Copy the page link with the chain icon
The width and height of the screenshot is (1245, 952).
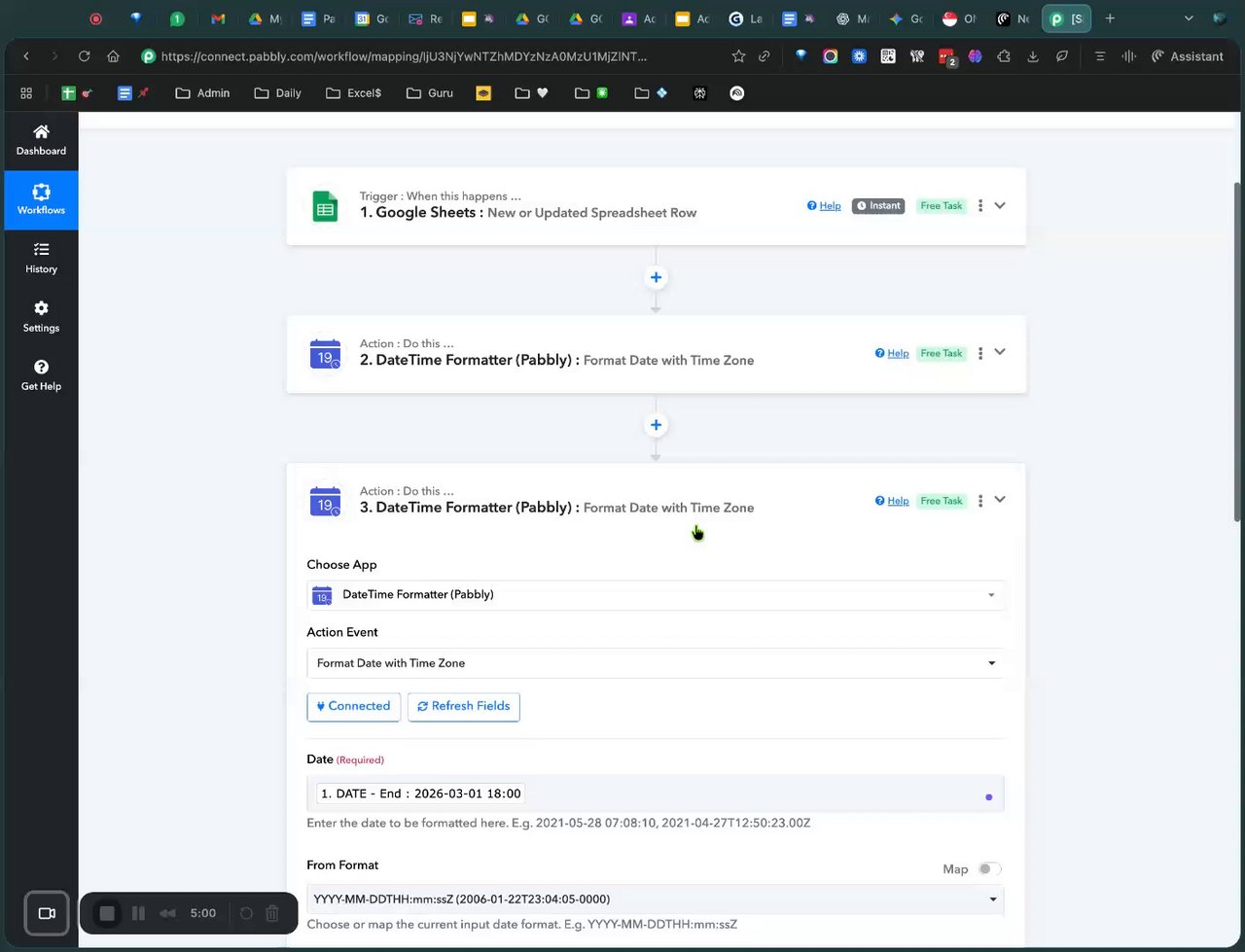pos(765,56)
